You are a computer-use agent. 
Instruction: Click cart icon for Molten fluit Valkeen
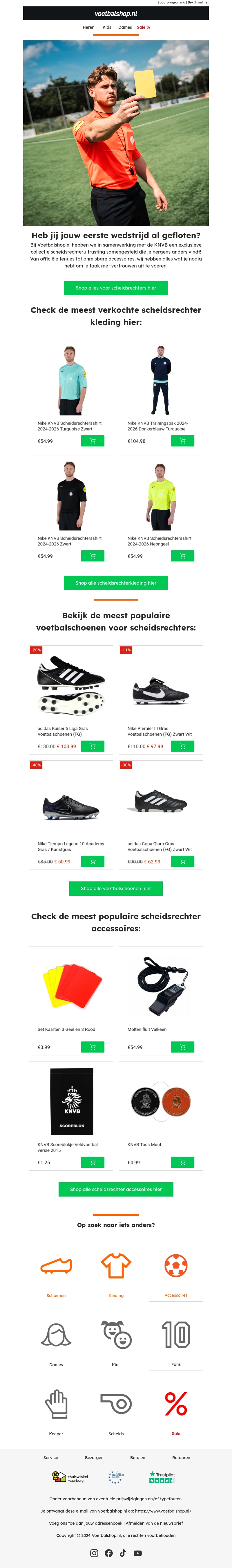click(x=182, y=1047)
